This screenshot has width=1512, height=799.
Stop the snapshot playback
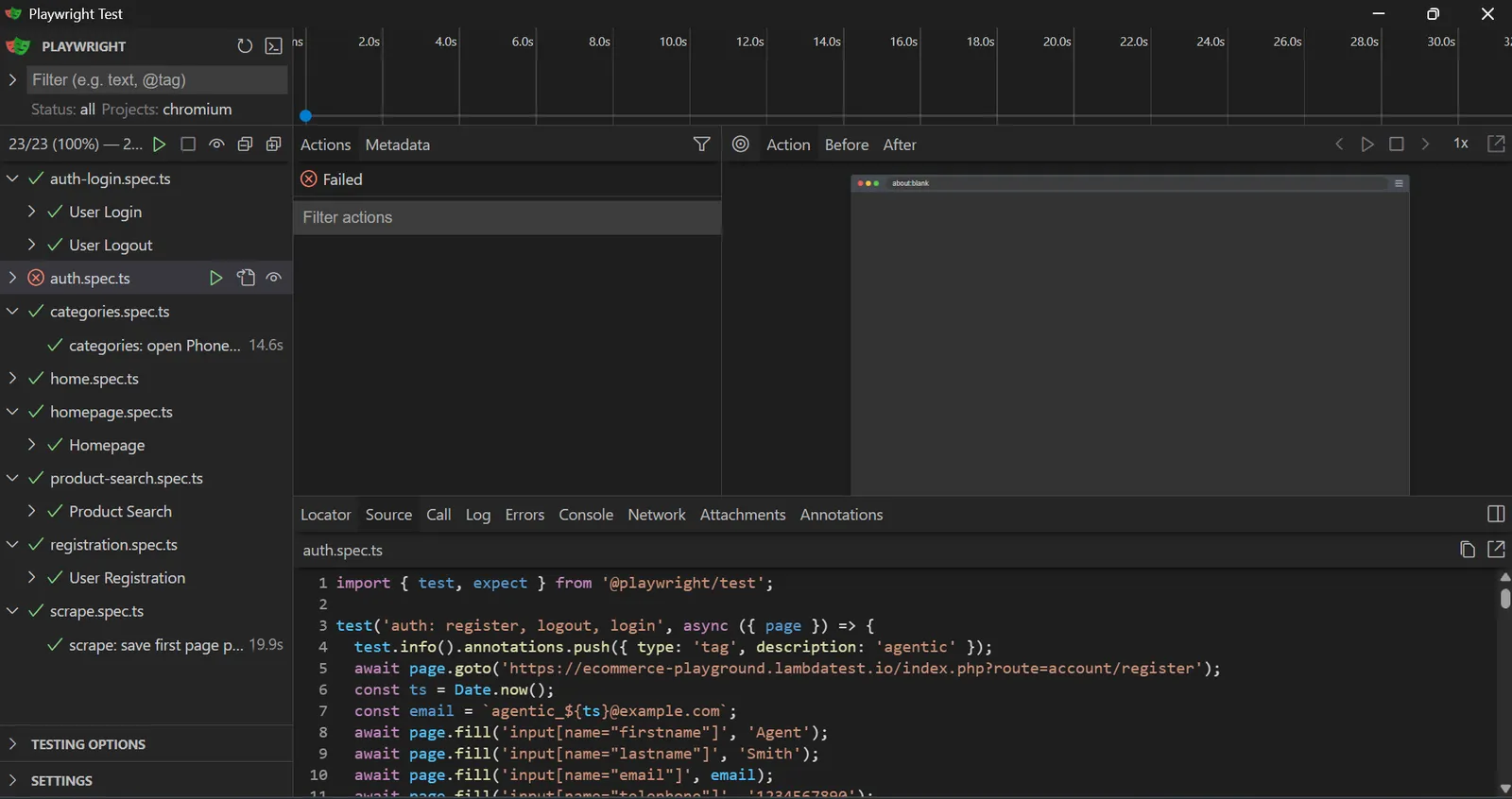1397,144
